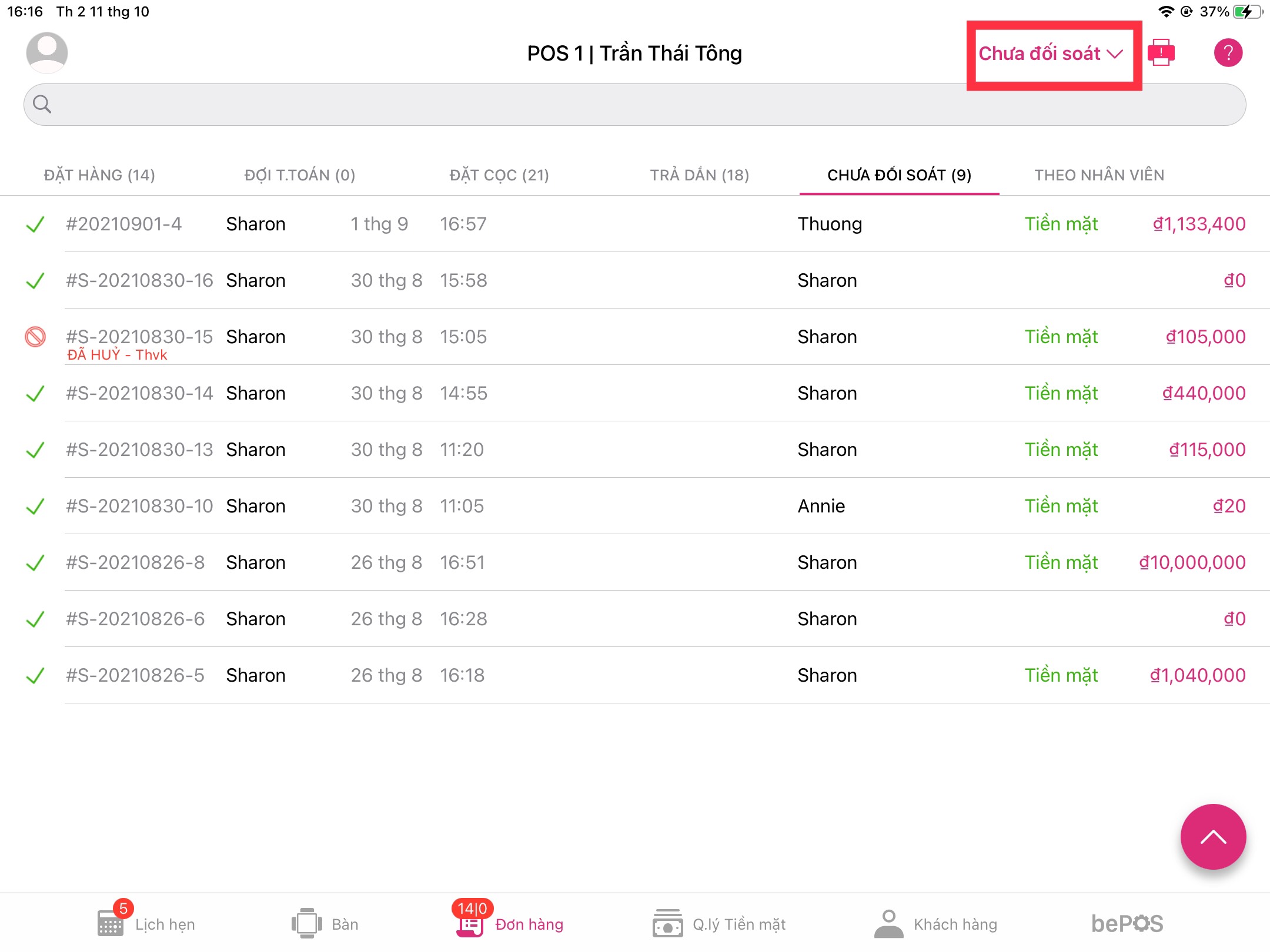Switch to ĐẶT CỌC (21) tab

pos(499,175)
